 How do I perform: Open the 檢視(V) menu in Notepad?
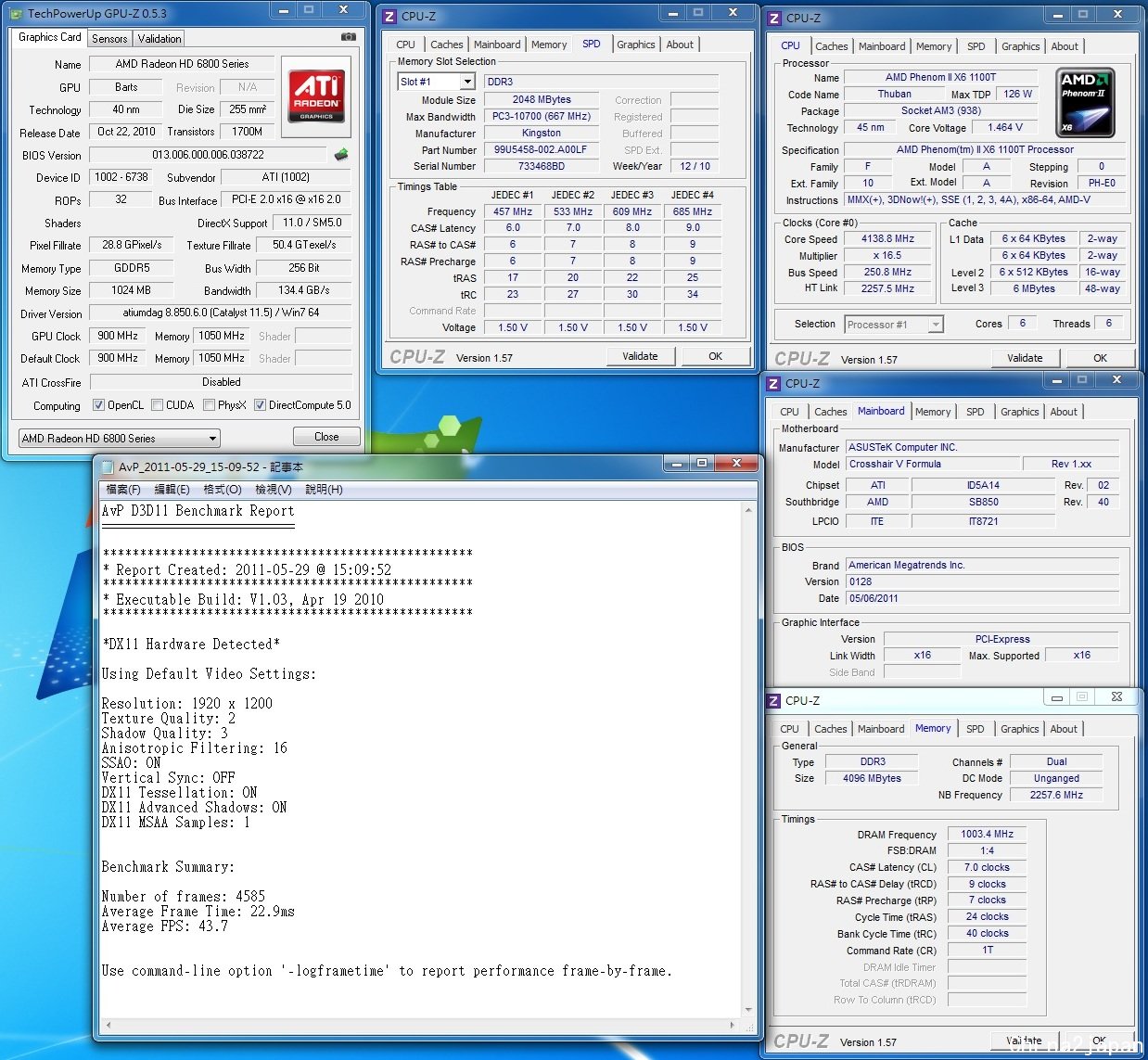pyautogui.click(x=274, y=490)
